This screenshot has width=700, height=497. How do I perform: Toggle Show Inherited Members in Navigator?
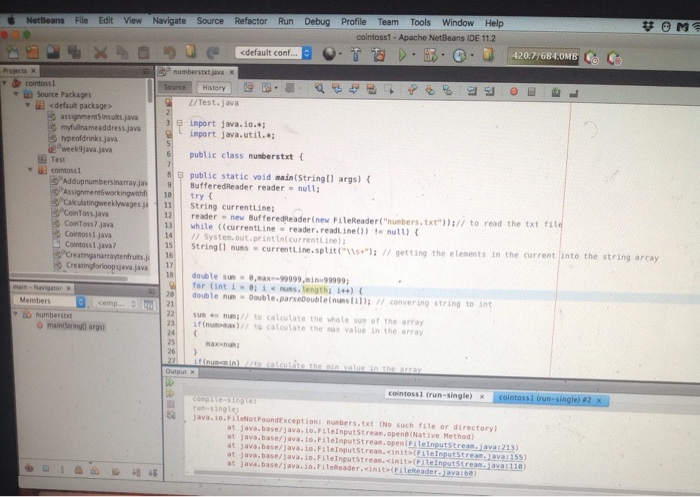pyautogui.click(x=29, y=468)
